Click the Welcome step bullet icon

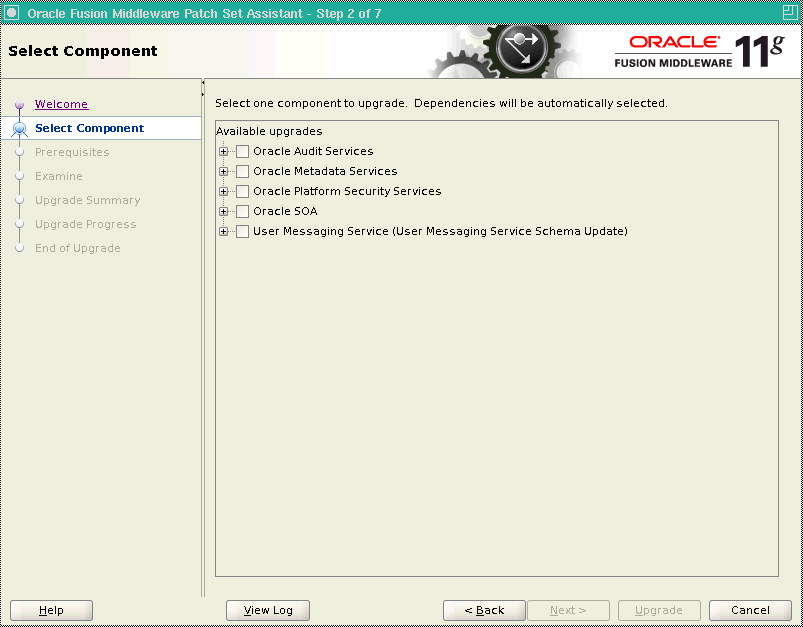19,105
